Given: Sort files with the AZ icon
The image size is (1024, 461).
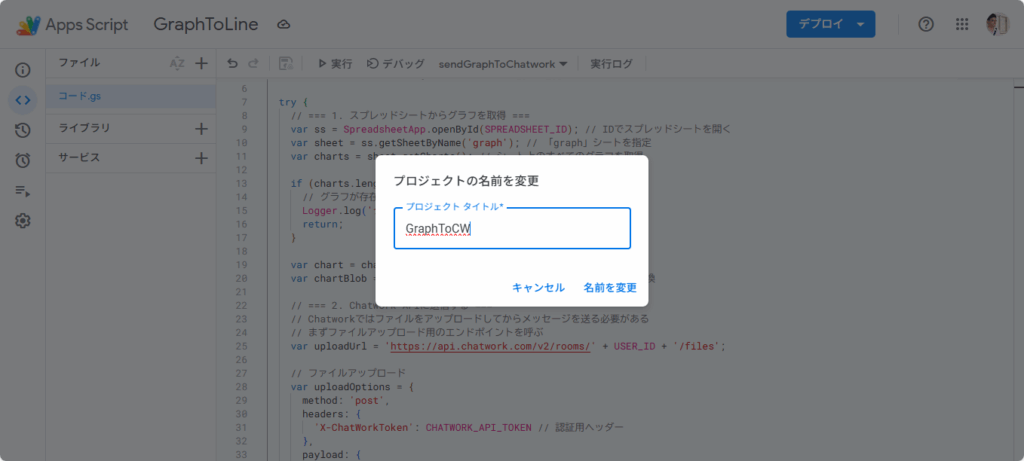Looking at the screenshot, I should tap(177, 64).
